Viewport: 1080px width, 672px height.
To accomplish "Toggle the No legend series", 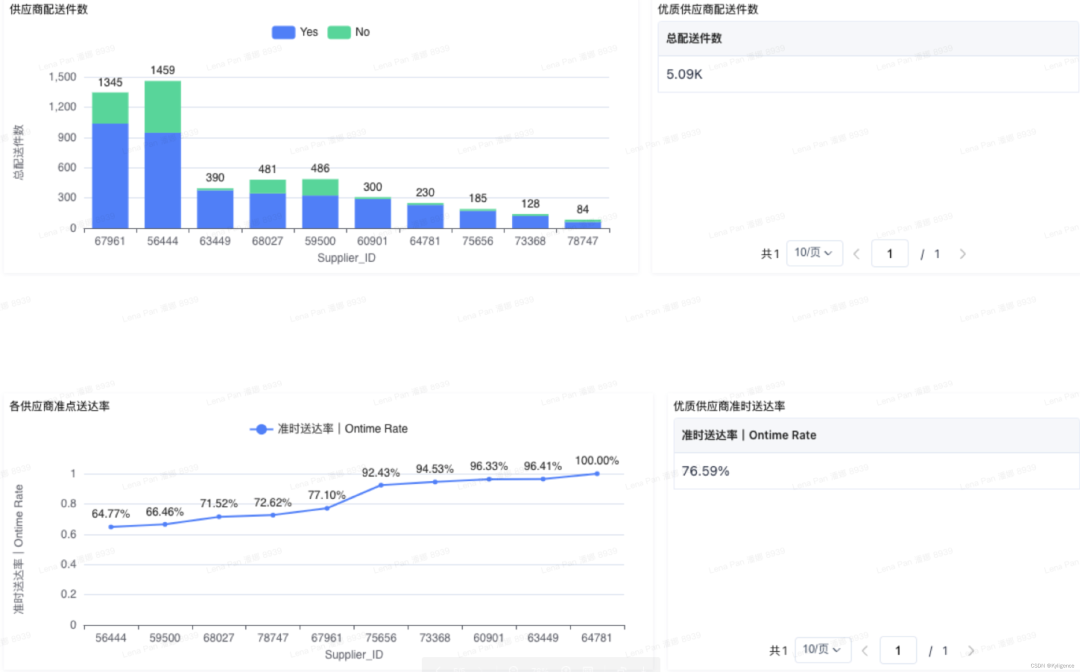I will [349, 32].
